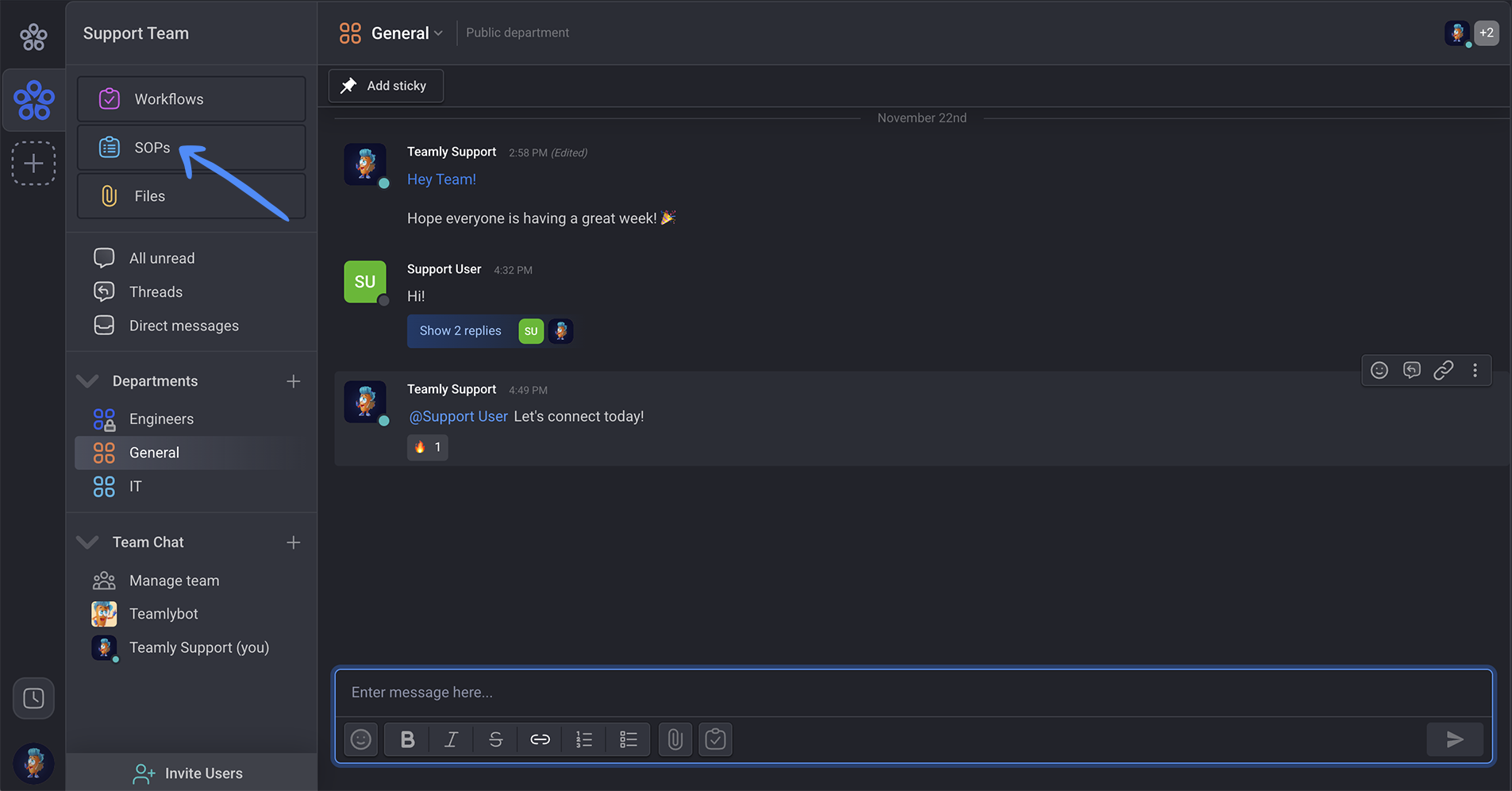Open Teamly Support avatar on 4:49 PM message
This screenshot has width=1512, height=791.
365,402
